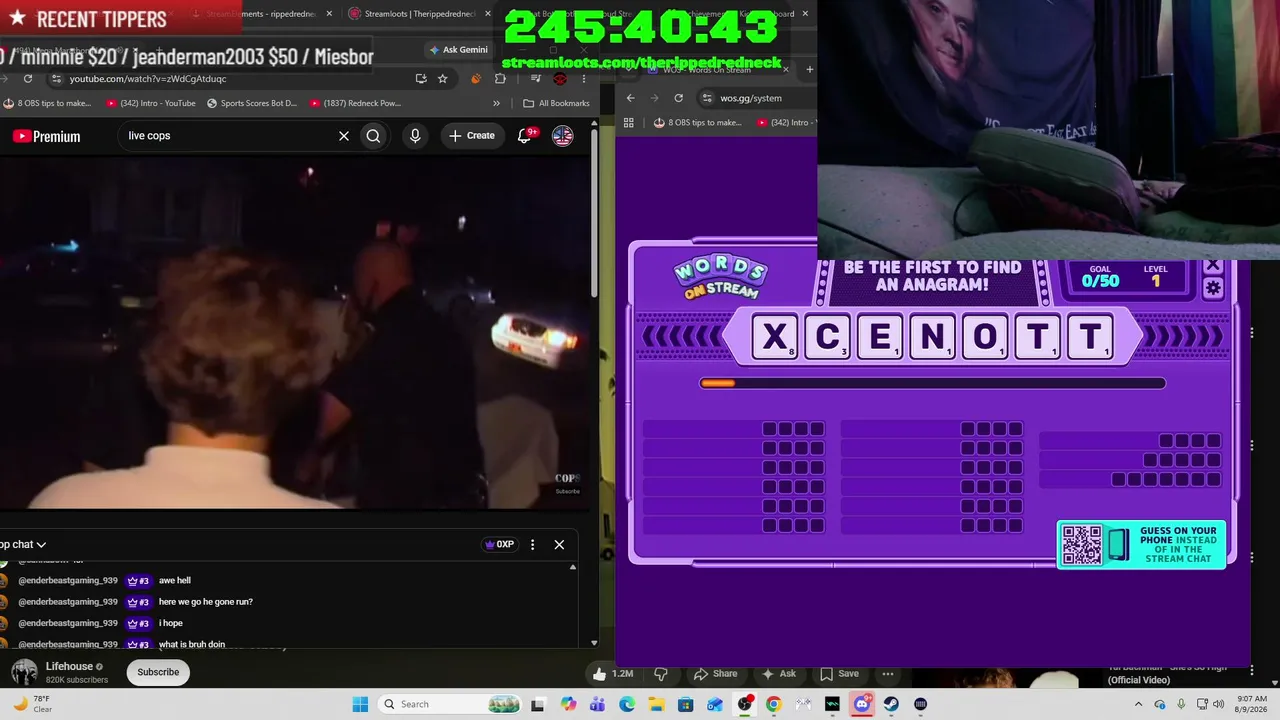Open the Lifehouse channel name link
Image resolution: width=1280 pixels, height=720 pixels.
69,666
